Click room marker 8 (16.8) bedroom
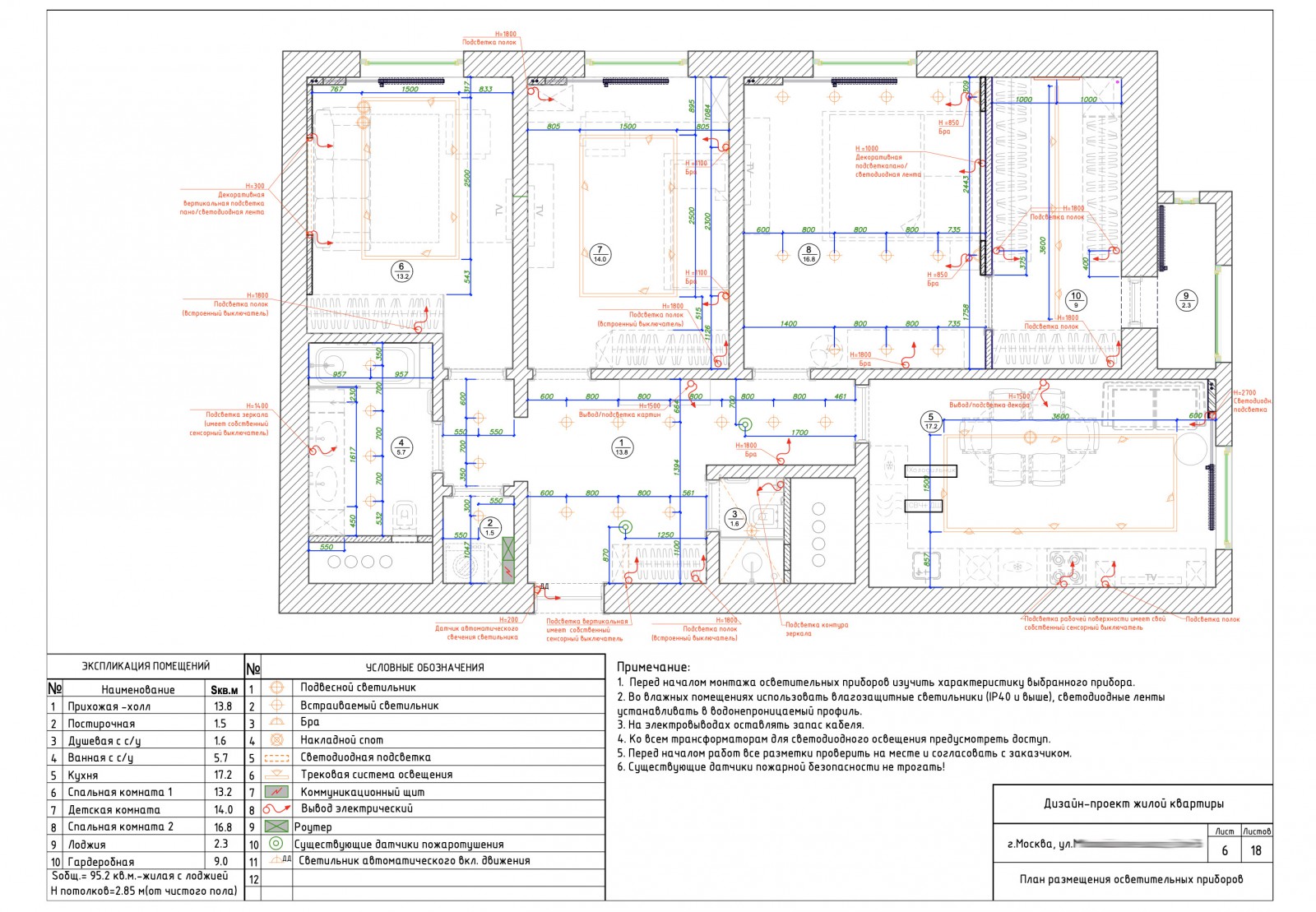Viewport: 1316px width, 912px height. pyautogui.click(x=809, y=253)
